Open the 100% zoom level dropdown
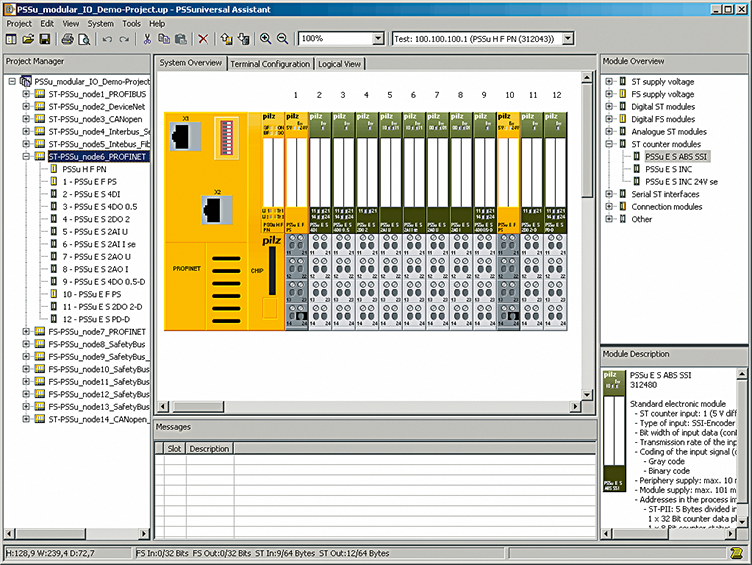 coord(378,39)
